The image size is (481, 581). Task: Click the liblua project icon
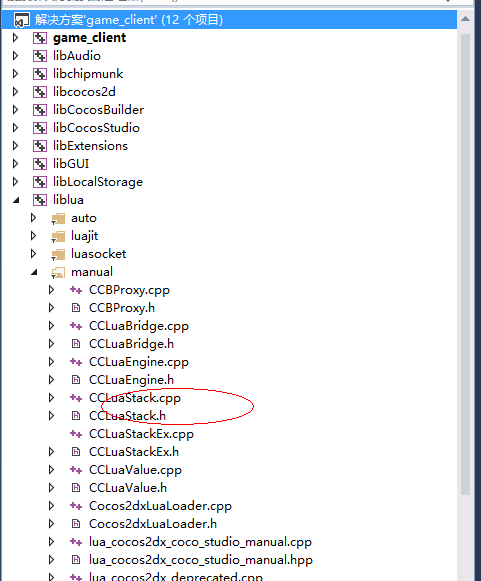[x=40, y=200]
